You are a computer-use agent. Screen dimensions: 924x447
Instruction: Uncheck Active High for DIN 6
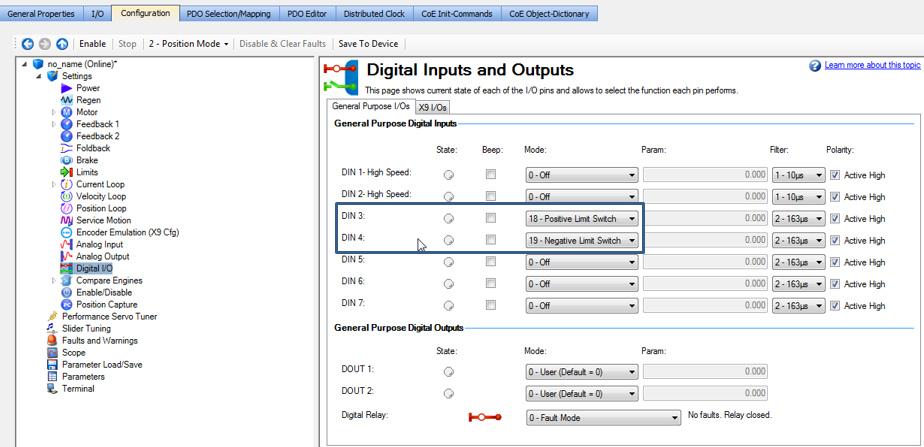[x=835, y=284]
